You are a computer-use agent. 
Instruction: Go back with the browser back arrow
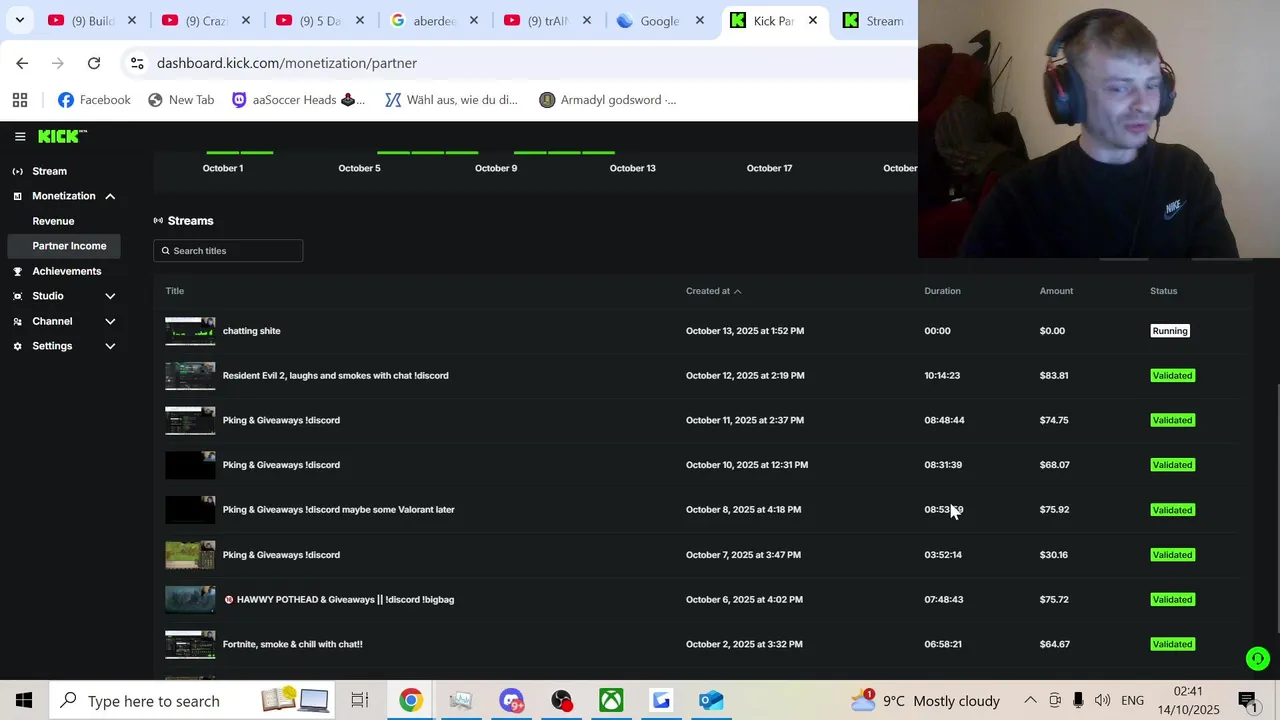(x=22, y=63)
